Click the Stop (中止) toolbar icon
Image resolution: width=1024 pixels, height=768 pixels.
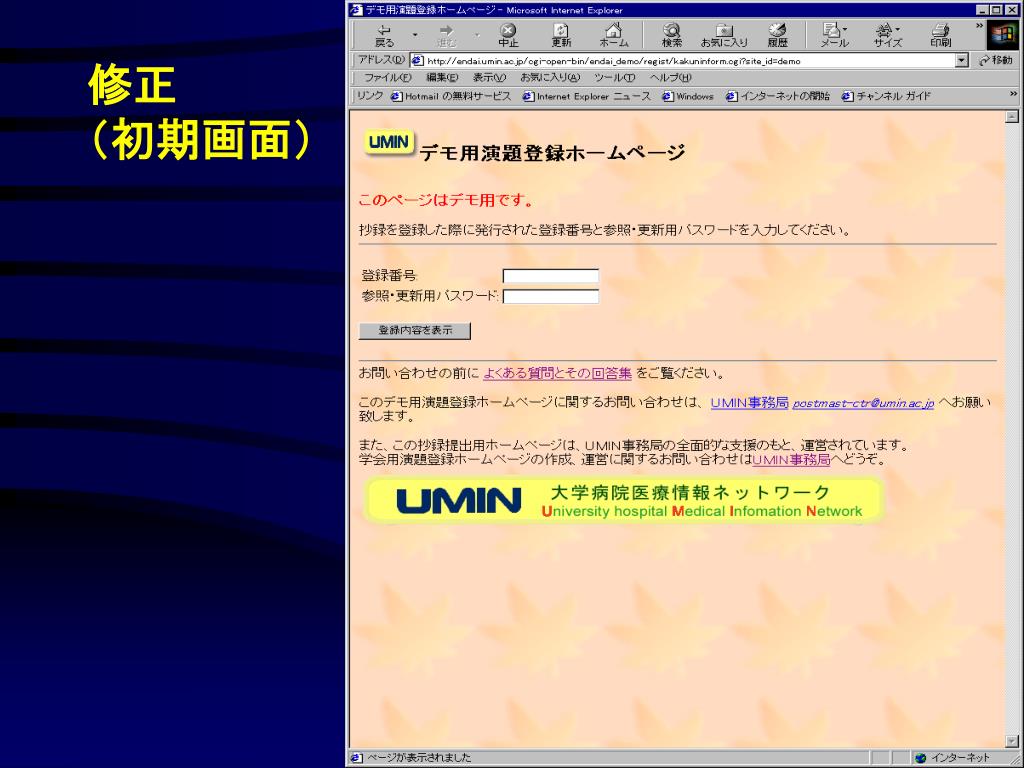[507, 35]
